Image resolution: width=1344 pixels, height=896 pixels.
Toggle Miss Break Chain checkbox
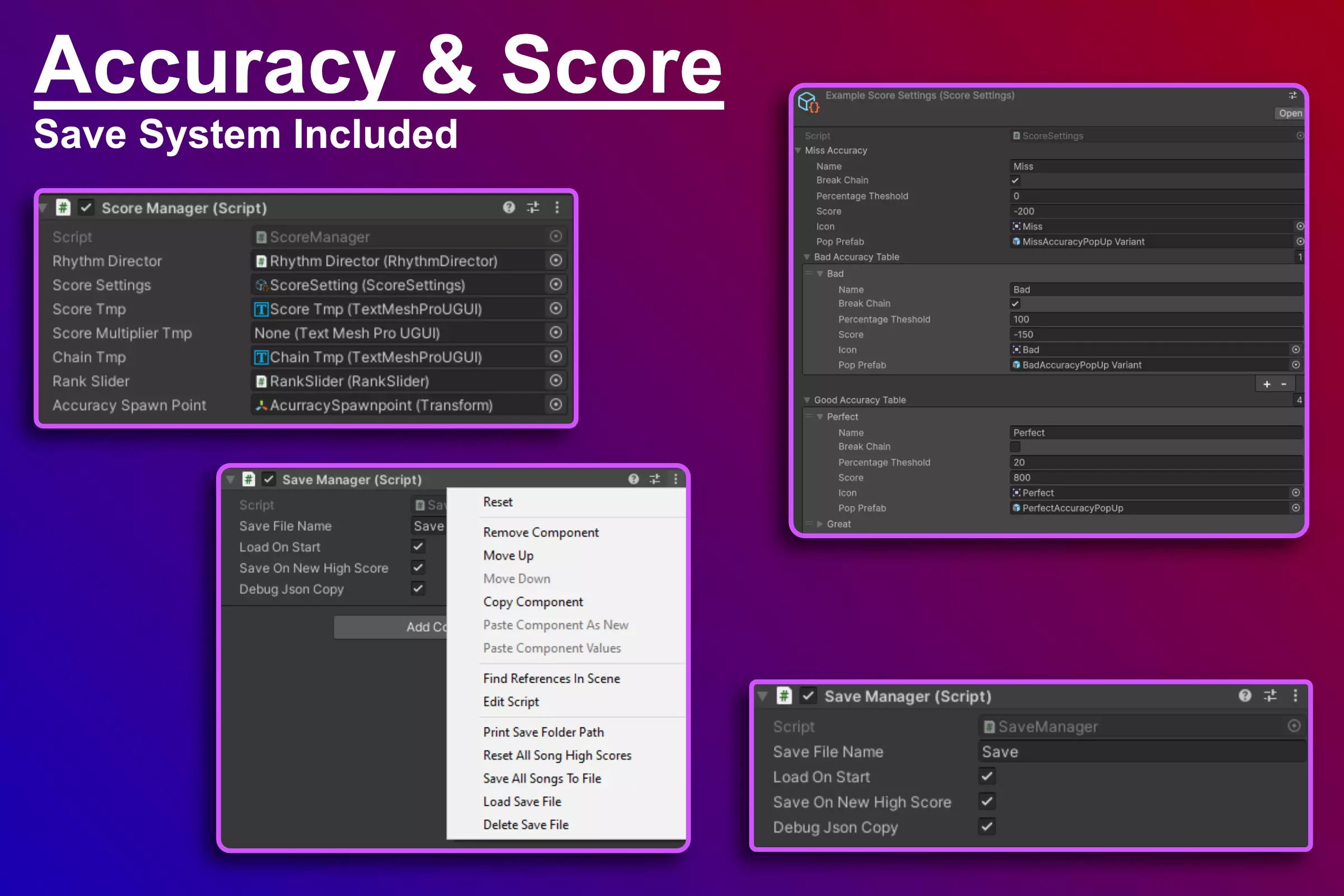[x=1015, y=180]
